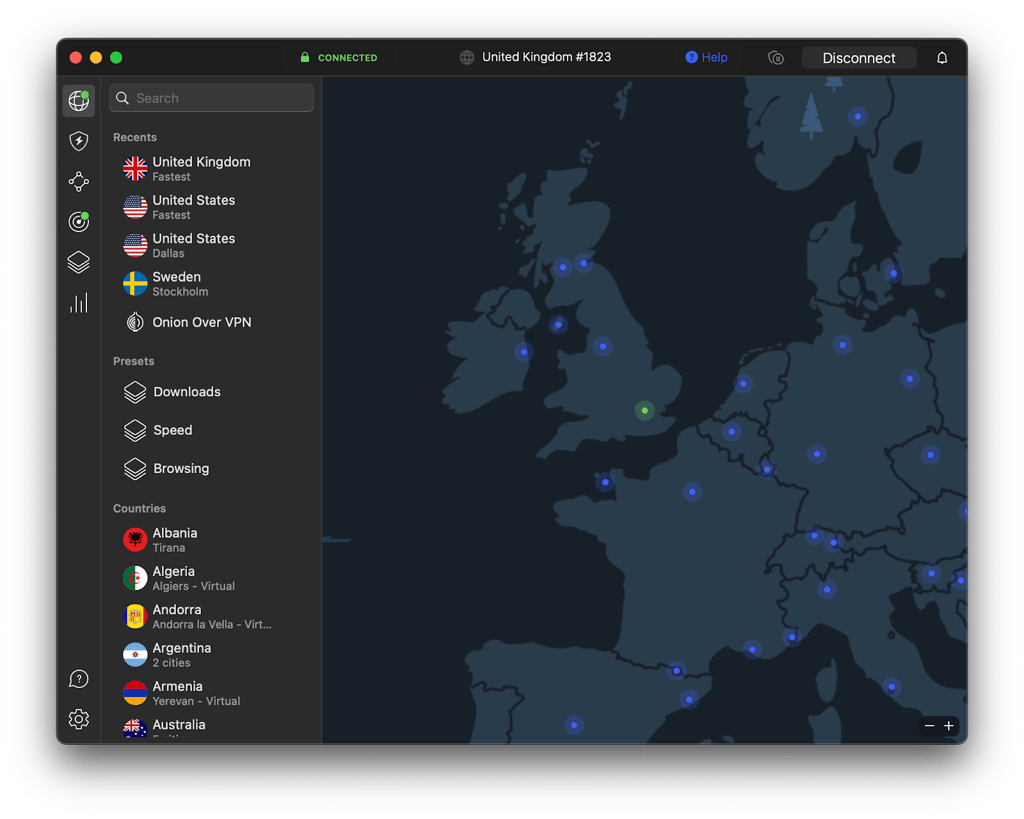The height and width of the screenshot is (819, 1024).
Task: Click the Ireland server dot on map
Action: click(x=524, y=352)
